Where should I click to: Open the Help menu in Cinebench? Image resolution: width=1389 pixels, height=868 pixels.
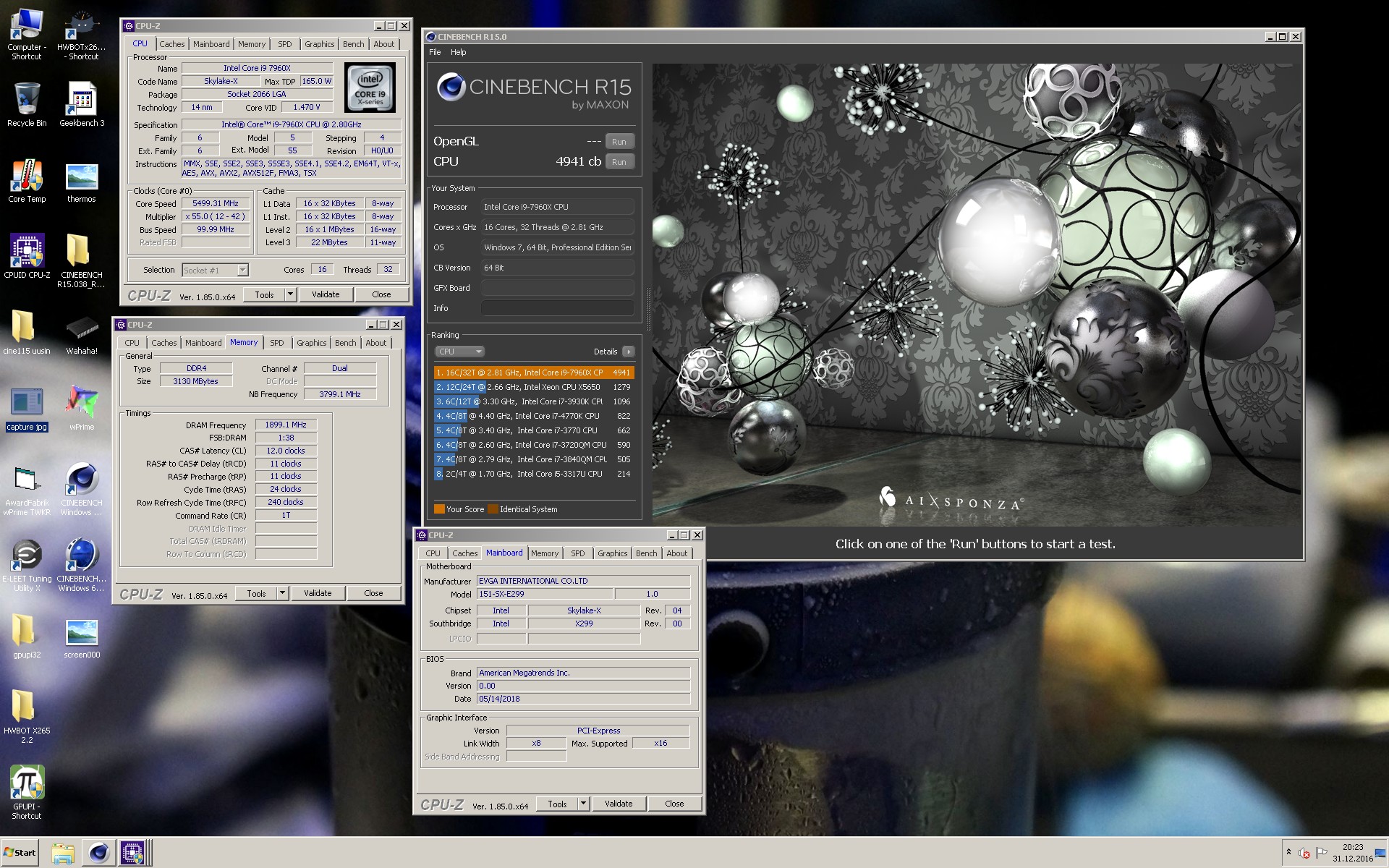pos(458,52)
